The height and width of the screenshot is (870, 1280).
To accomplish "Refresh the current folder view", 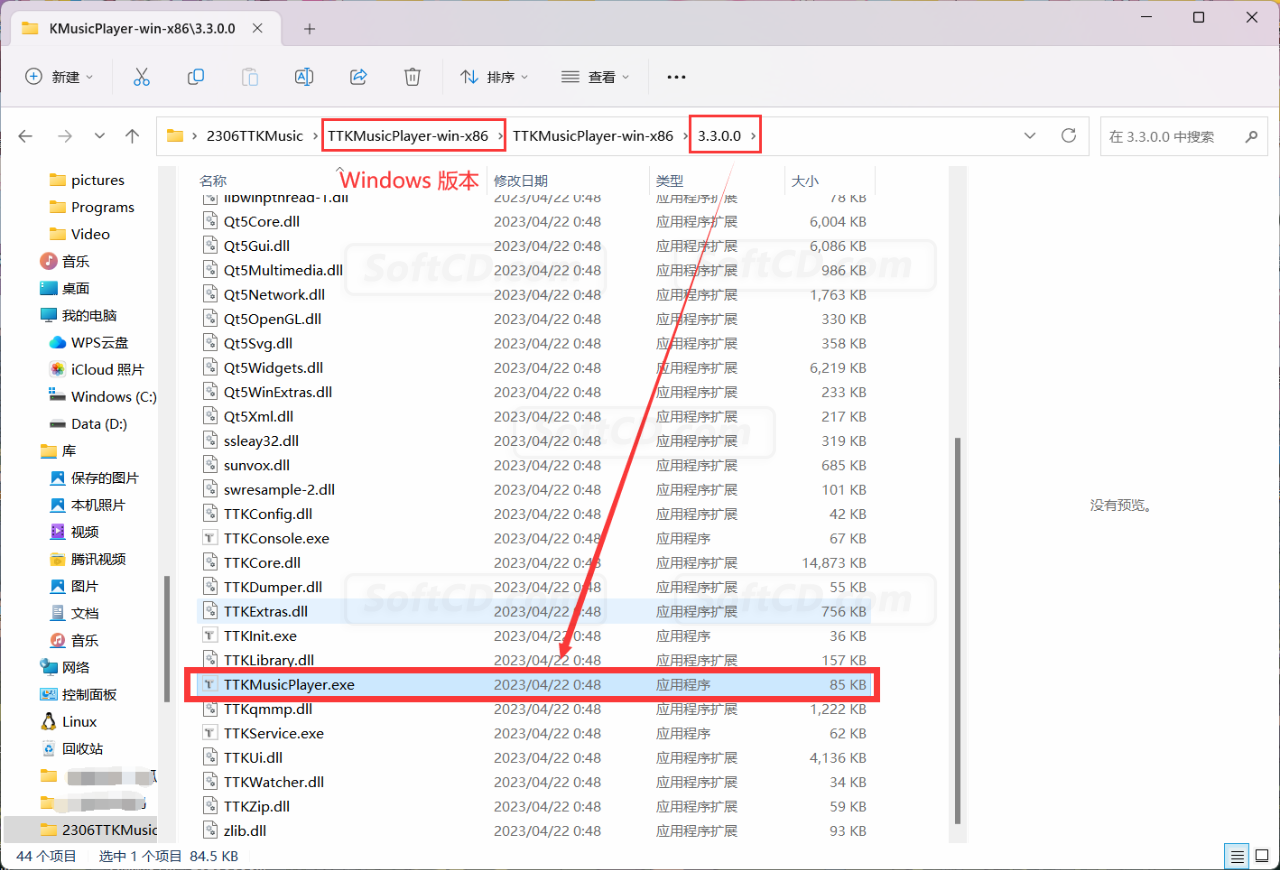I will [x=1068, y=136].
